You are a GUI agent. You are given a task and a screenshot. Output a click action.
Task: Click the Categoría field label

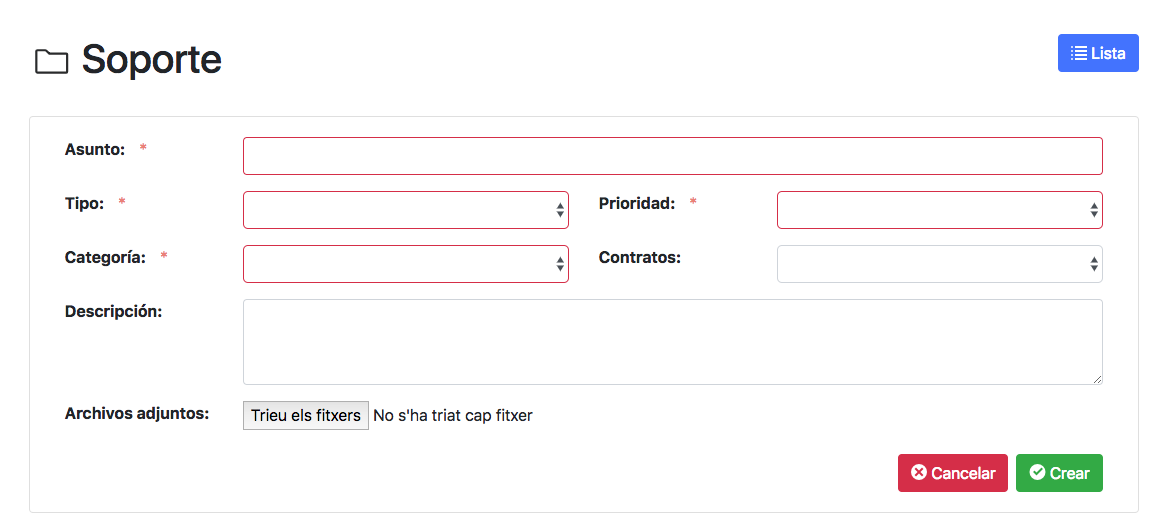[106, 257]
